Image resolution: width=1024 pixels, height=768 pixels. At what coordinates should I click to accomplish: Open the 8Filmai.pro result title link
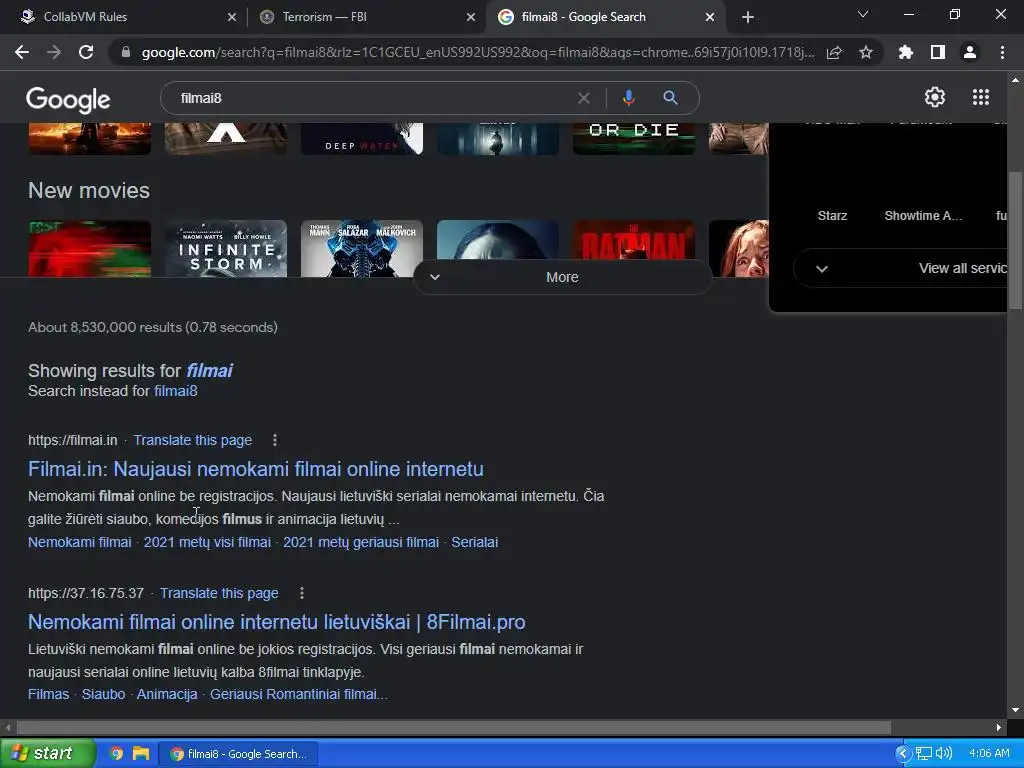coord(277,622)
